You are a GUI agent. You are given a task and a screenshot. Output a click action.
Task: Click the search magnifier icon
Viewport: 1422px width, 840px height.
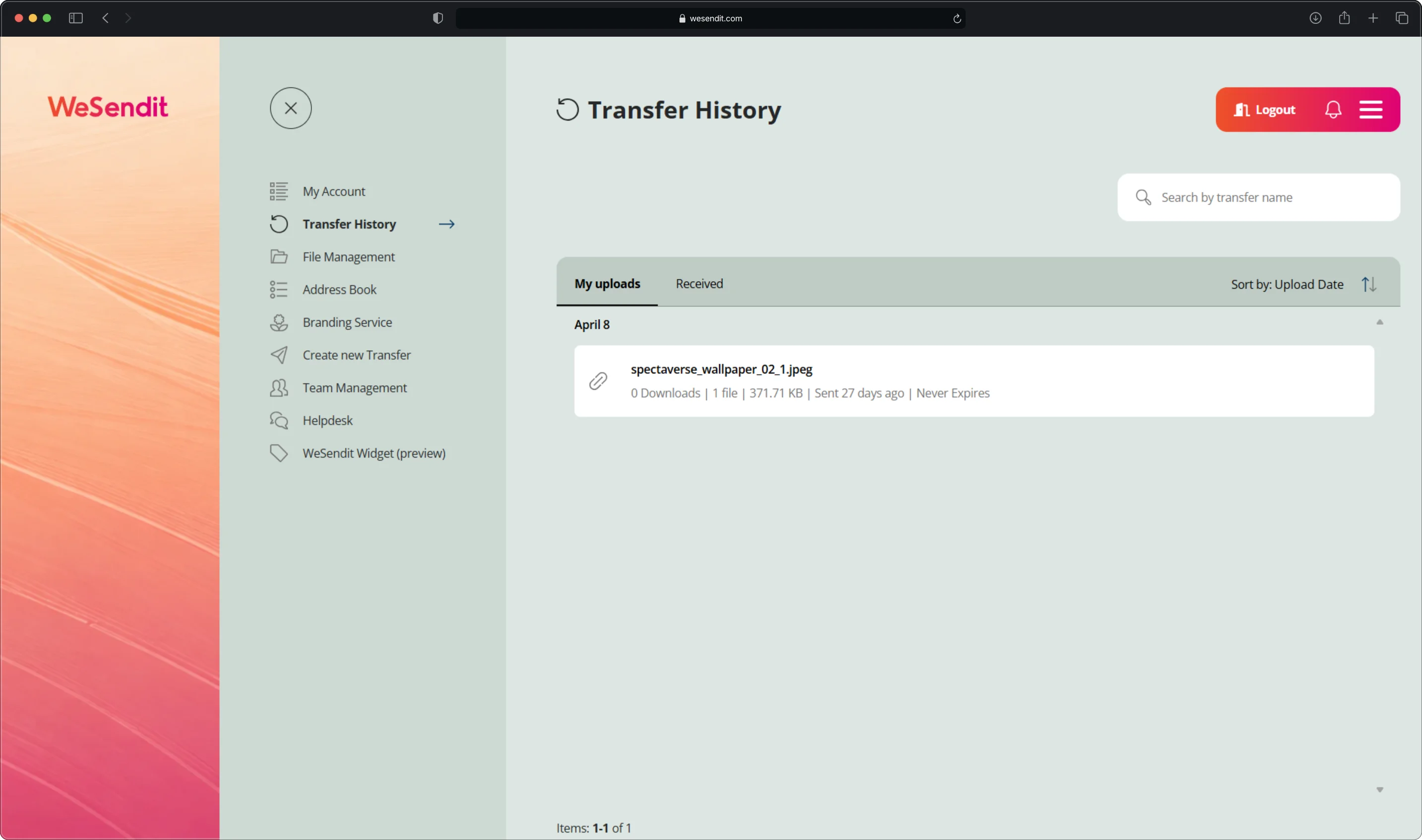[1143, 197]
